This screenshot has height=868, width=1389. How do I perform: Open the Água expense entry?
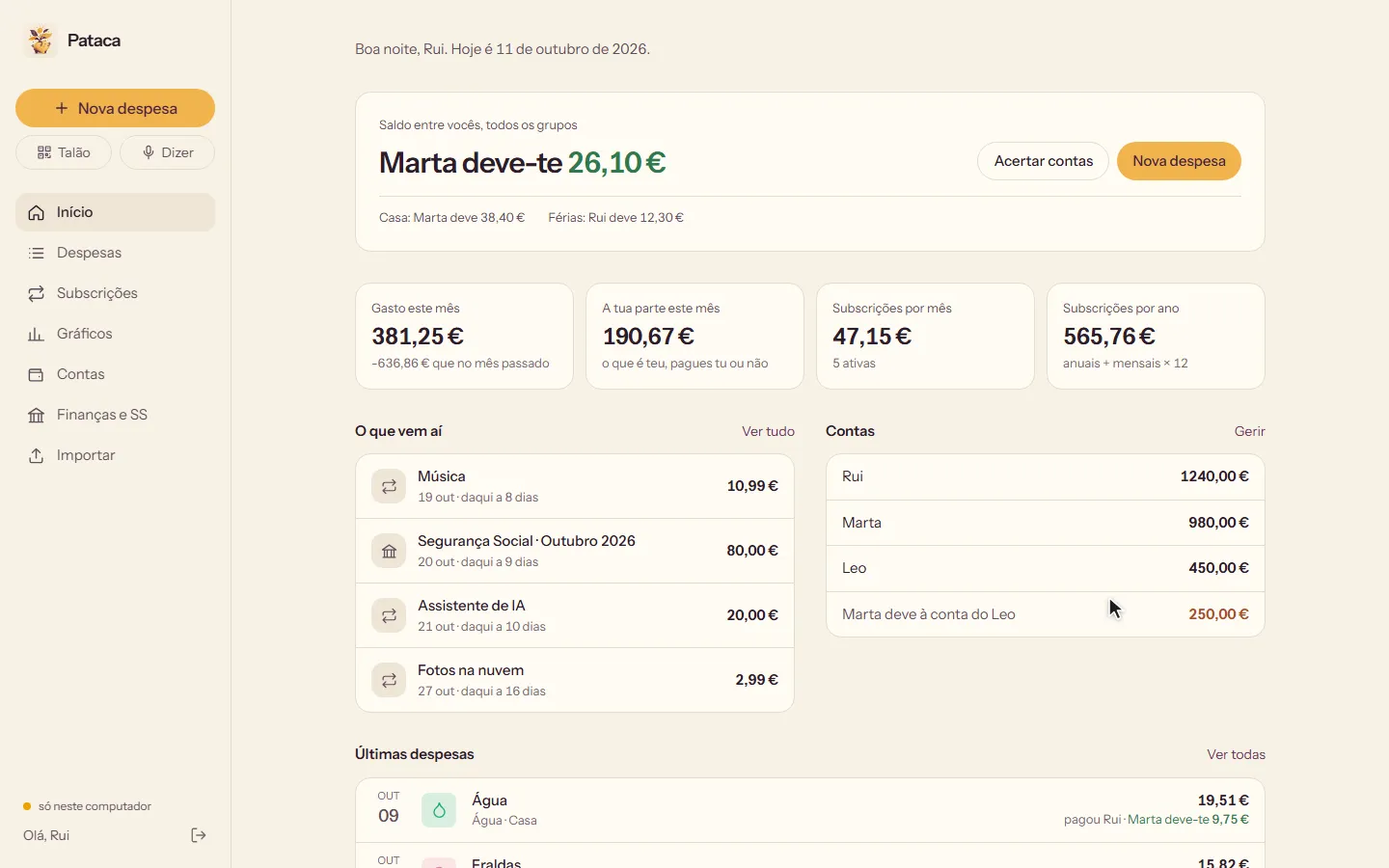pos(810,810)
